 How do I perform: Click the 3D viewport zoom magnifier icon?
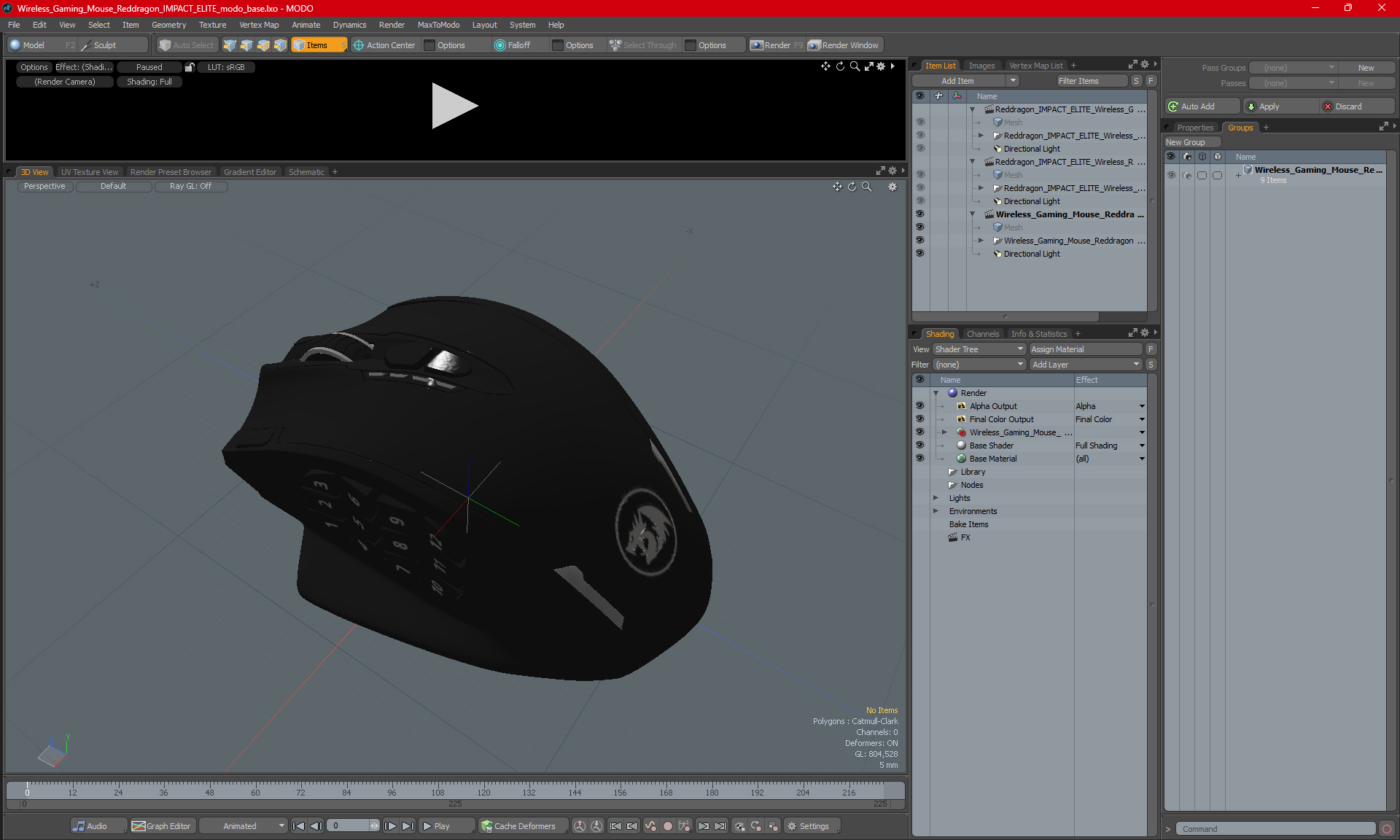[x=867, y=187]
